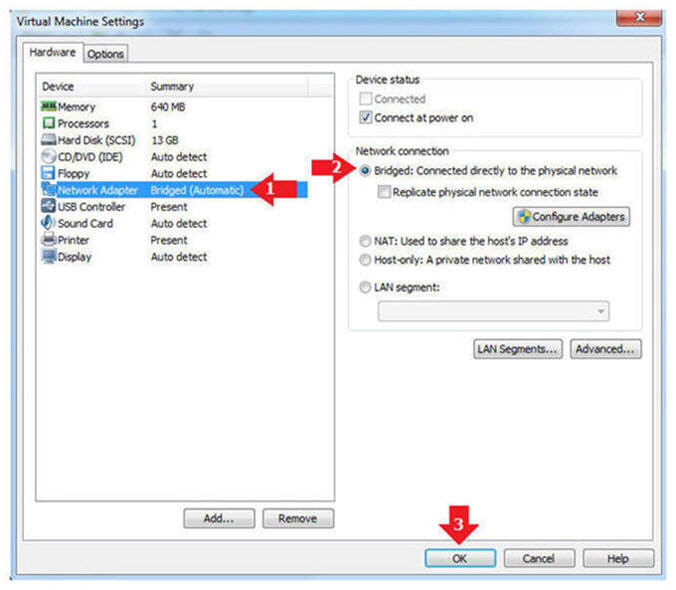The image size is (676, 590).
Task: Click the Display Auto detect summary
Action: pos(179,257)
